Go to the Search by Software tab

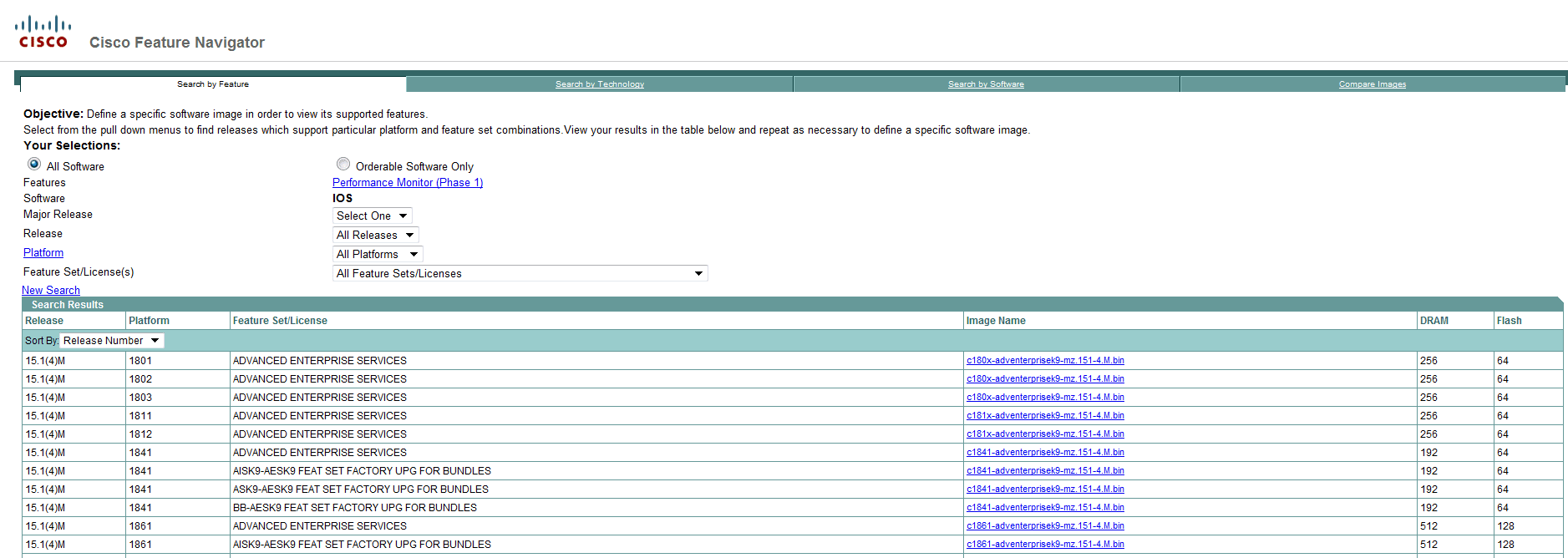click(x=986, y=84)
